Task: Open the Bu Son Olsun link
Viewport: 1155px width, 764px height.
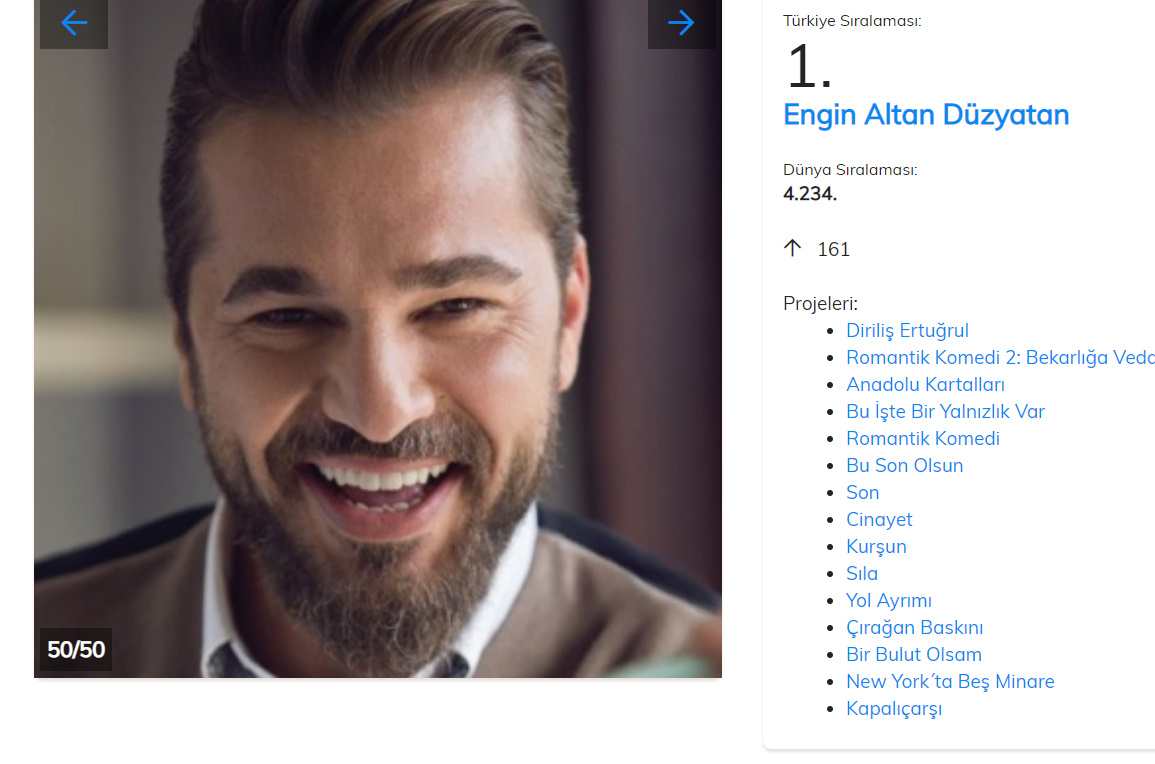Action: [905, 466]
